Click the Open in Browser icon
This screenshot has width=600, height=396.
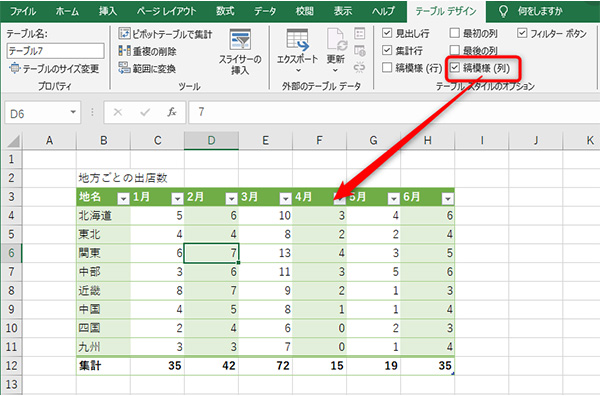pyautogui.click(x=359, y=51)
